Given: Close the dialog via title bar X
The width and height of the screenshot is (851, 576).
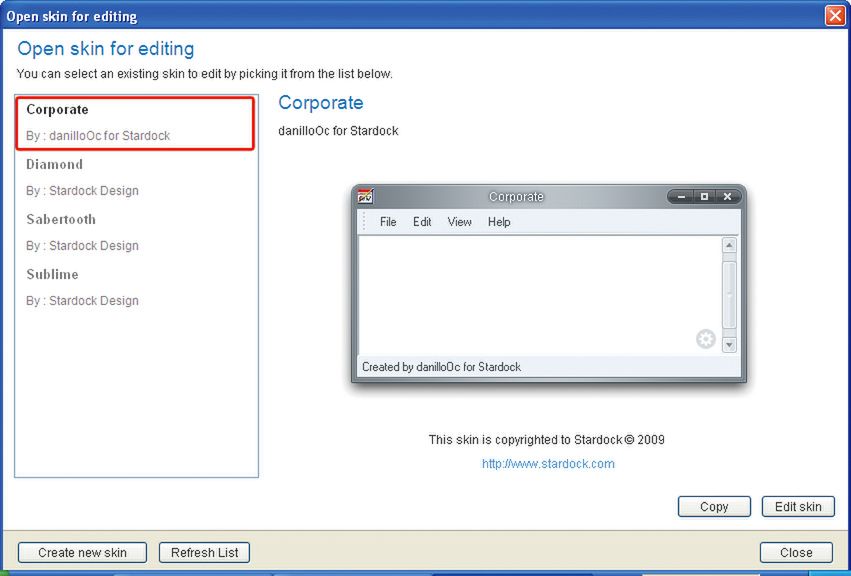Looking at the screenshot, I should coord(835,15).
